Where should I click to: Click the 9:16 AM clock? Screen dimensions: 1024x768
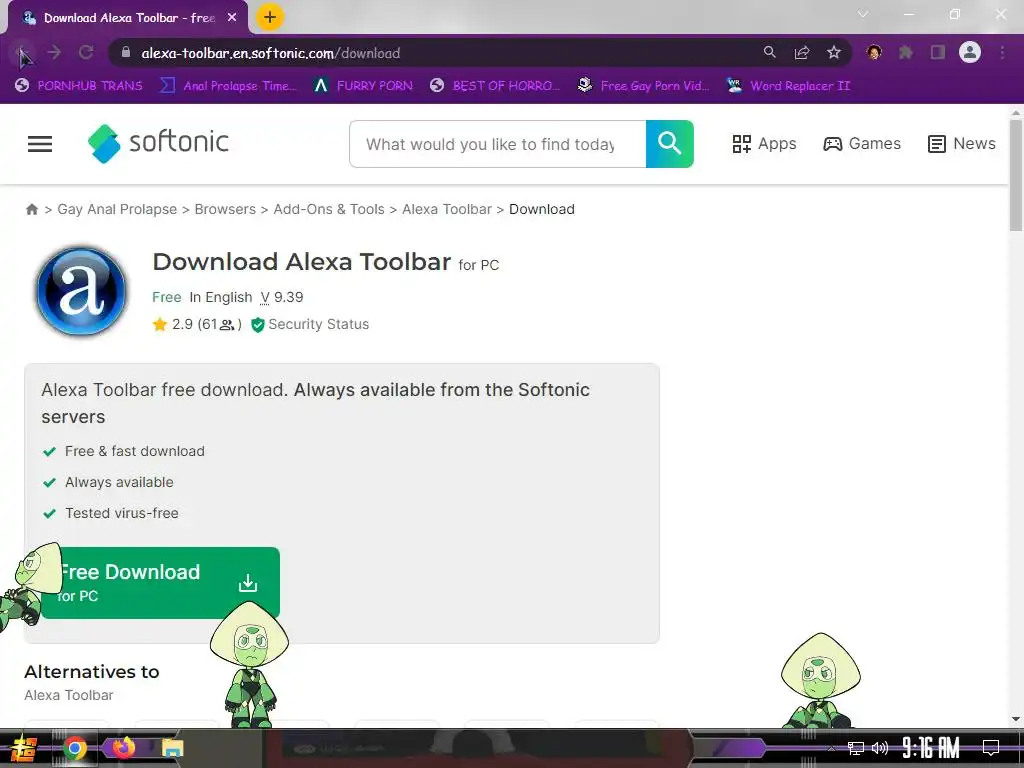point(931,747)
